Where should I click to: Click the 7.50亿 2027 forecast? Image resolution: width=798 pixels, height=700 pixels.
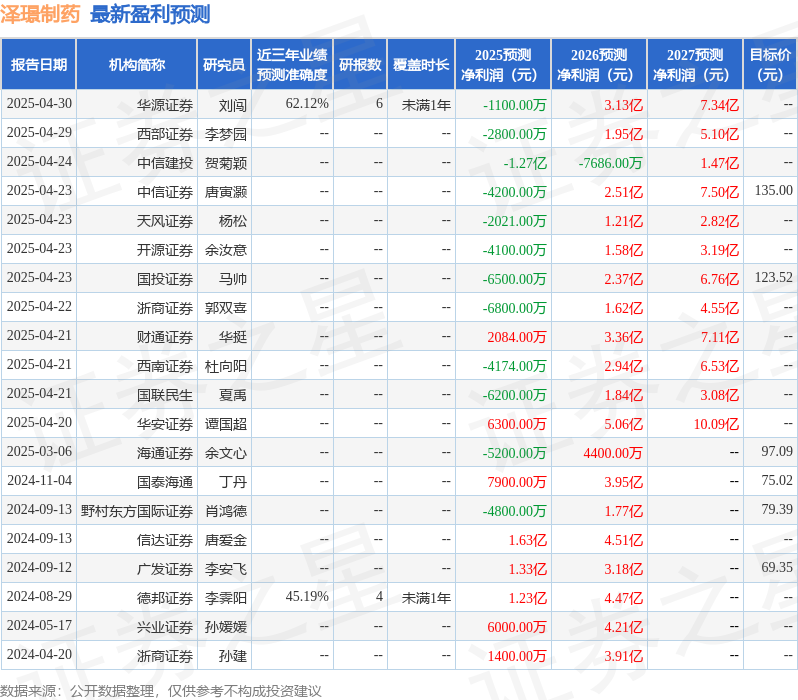(x=720, y=192)
